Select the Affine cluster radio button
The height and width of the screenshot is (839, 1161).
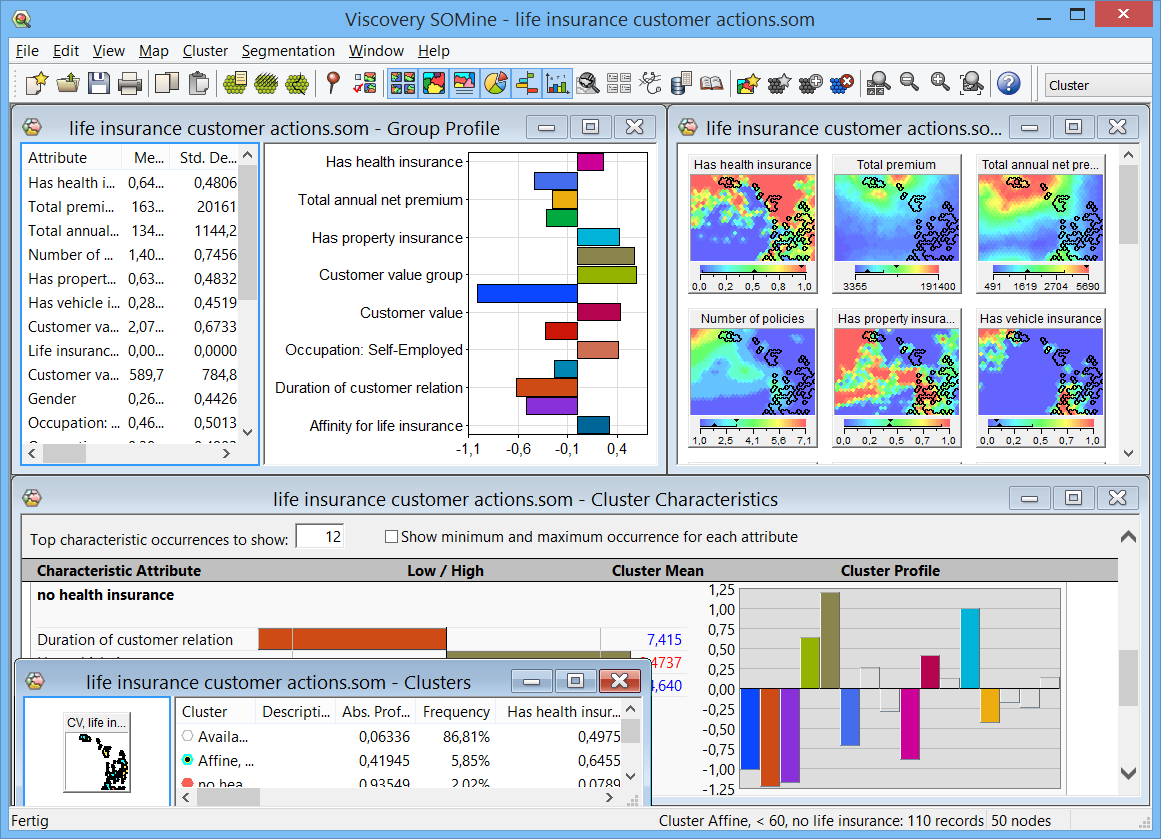click(x=187, y=761)
